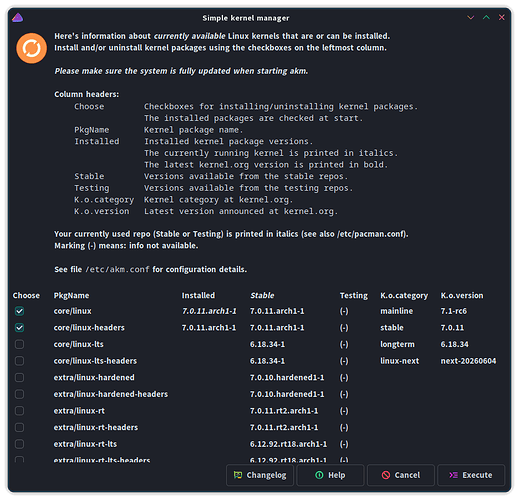This screenshot has width=518, height=500.
Task: Click the Changelog button's flag icon
Action: click(238, 475)
